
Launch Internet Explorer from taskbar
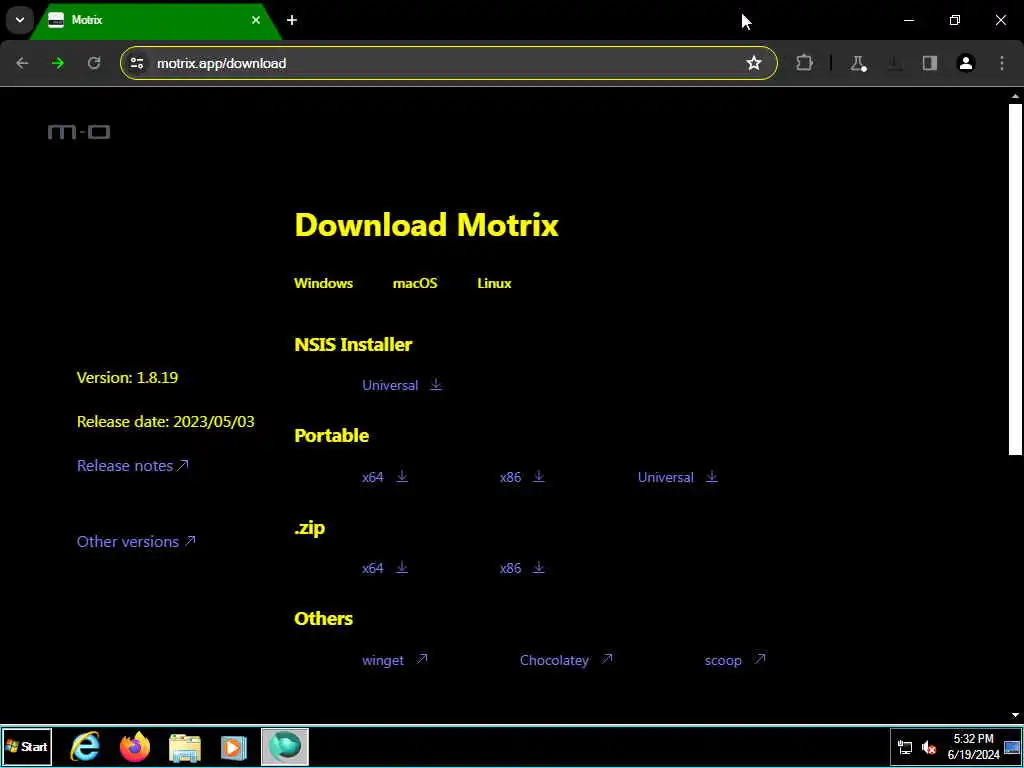point(85,747)
